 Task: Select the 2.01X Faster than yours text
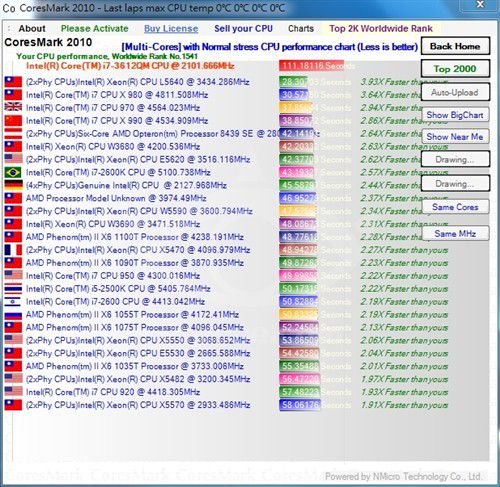click(405, 366)
